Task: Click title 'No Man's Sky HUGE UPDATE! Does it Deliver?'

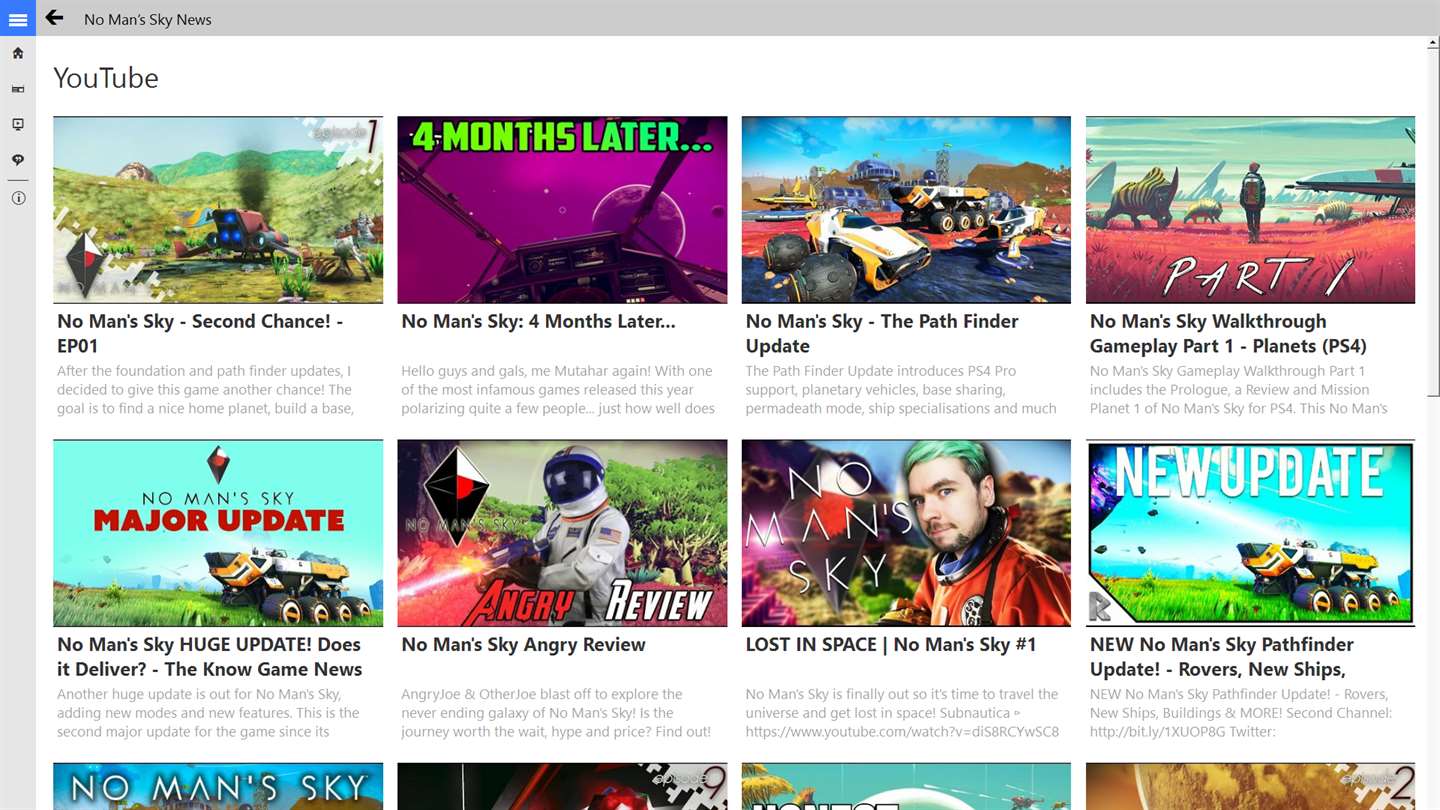Action: [209, 657]
